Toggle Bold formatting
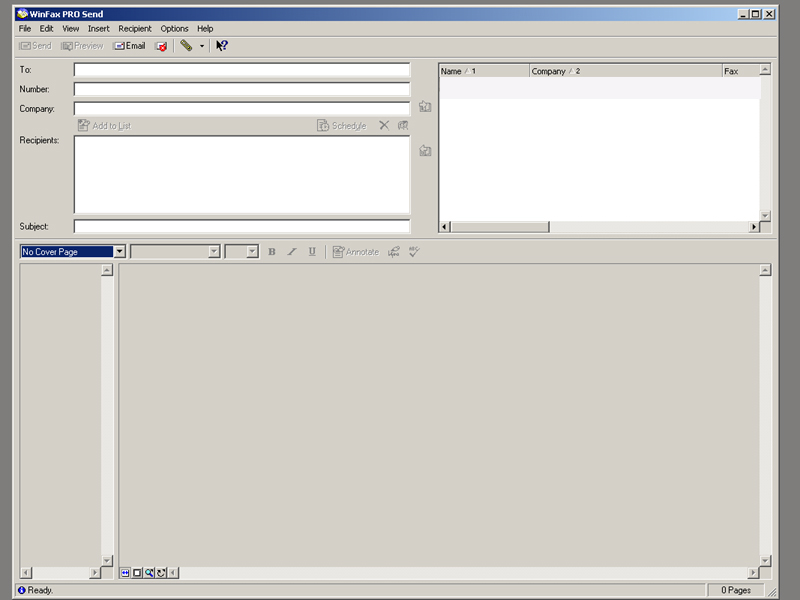 coord(272,252)
